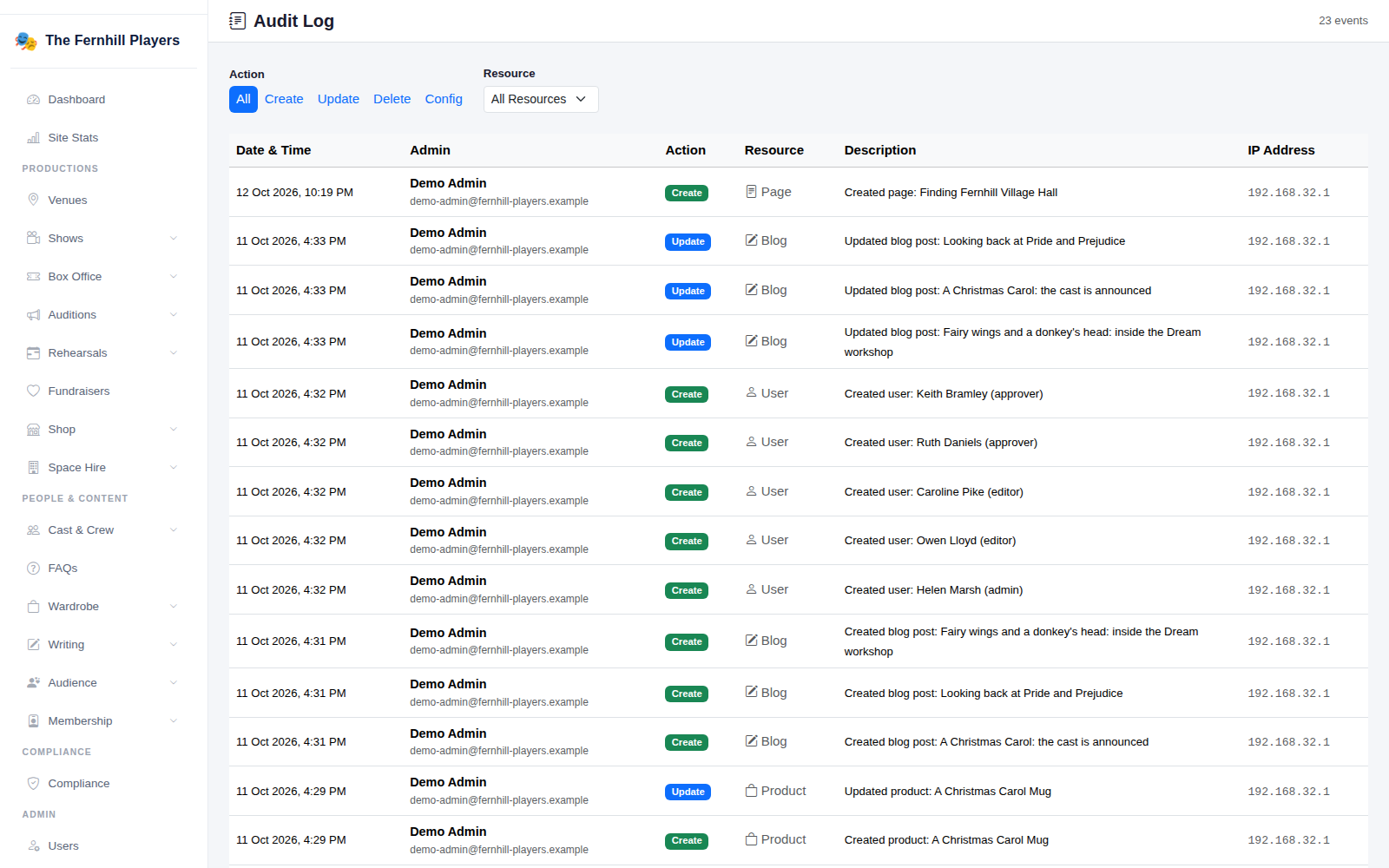This screenshot has width=1389, height=868.
Task: Click 'Created page: Finding Fernhill Village Hall' description
Action: pos(951,193)
